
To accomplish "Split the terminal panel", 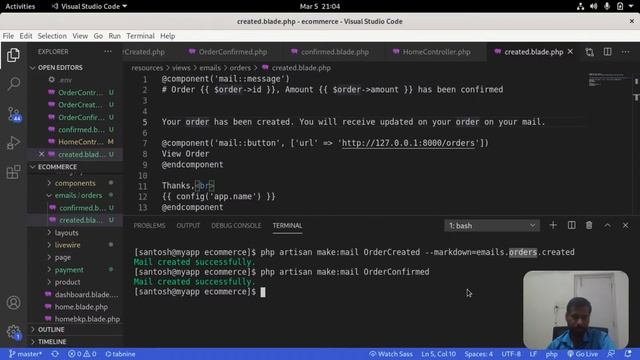I will tap(571, 225).
